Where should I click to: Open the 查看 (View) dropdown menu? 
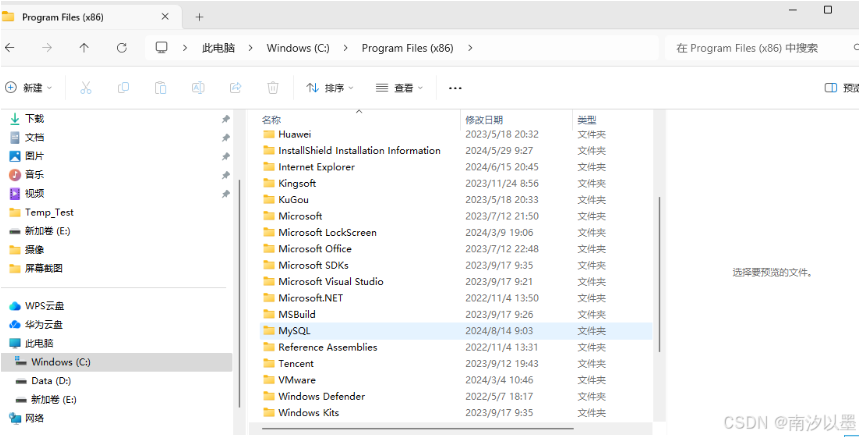click(399, 88)
